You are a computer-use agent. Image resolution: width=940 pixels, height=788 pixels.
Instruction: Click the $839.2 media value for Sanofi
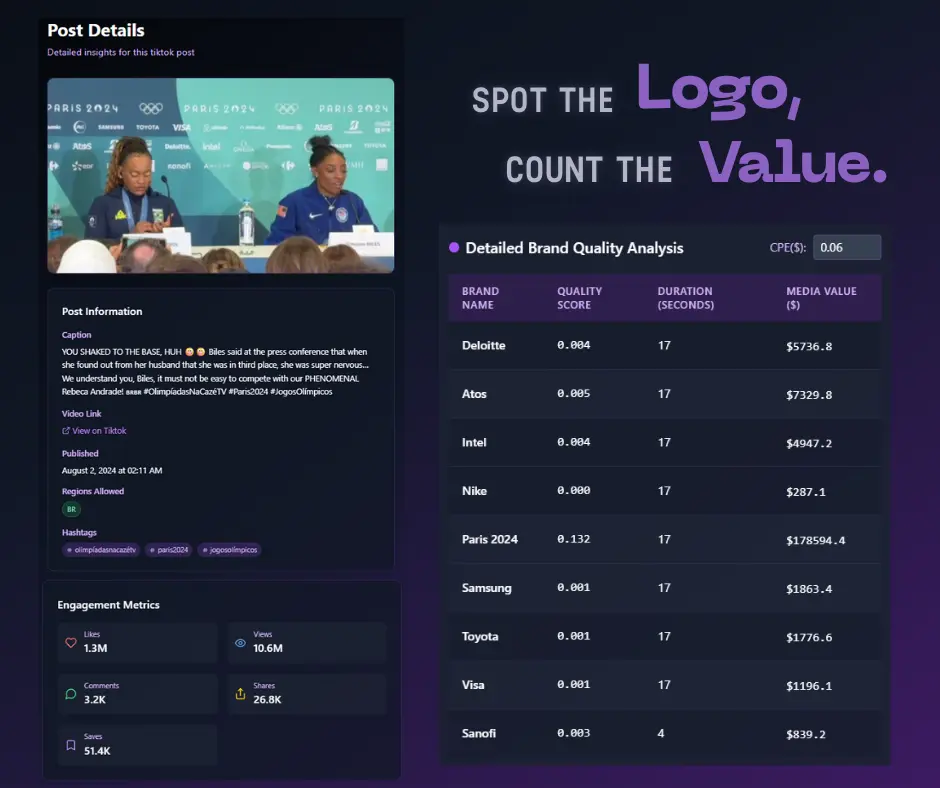tap(806, 735)
